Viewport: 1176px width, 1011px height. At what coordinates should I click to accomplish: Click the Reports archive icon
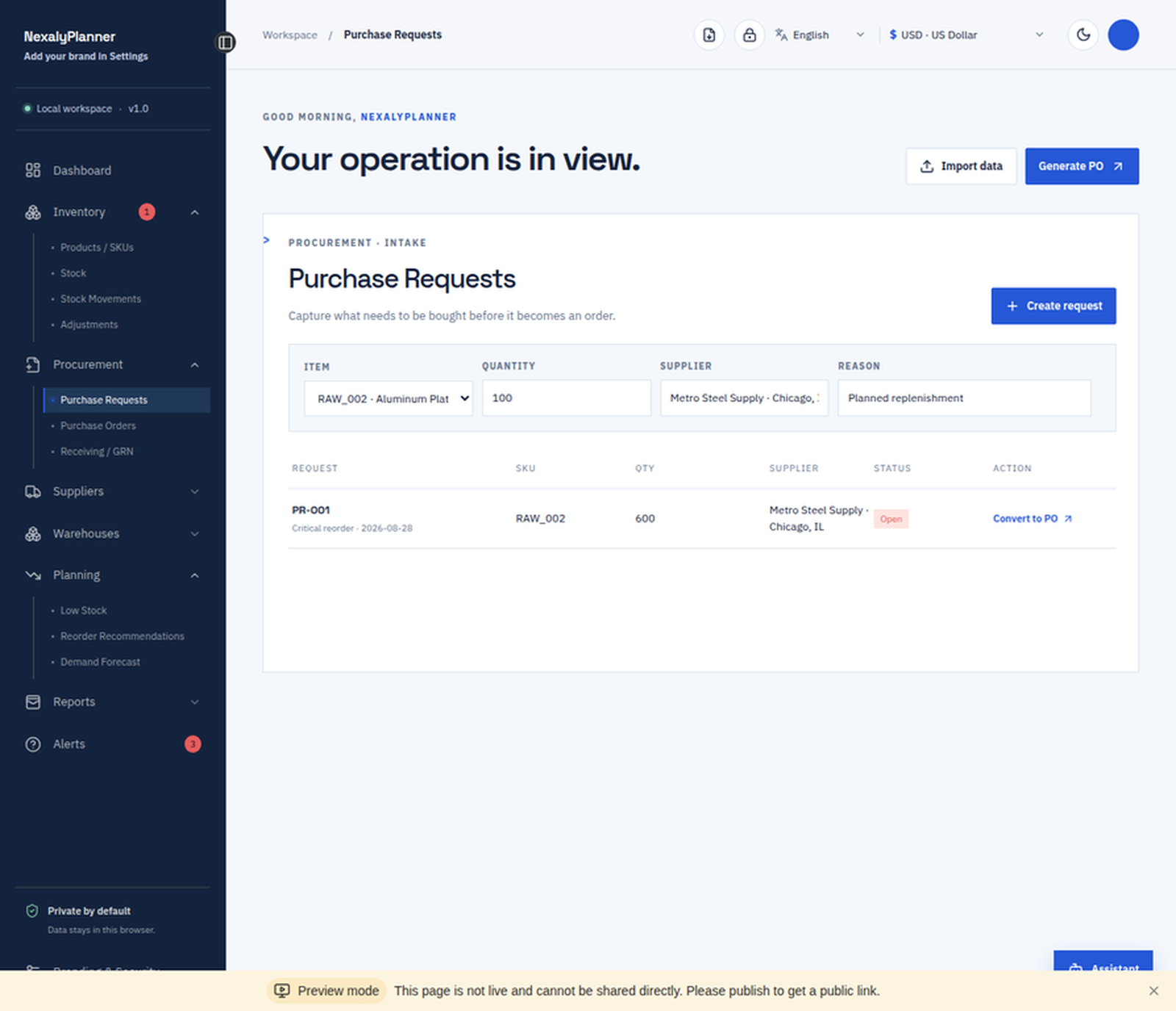[33, 702]
